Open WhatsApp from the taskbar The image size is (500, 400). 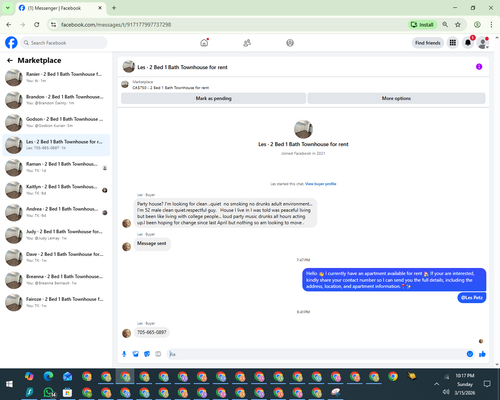(49, 392)
